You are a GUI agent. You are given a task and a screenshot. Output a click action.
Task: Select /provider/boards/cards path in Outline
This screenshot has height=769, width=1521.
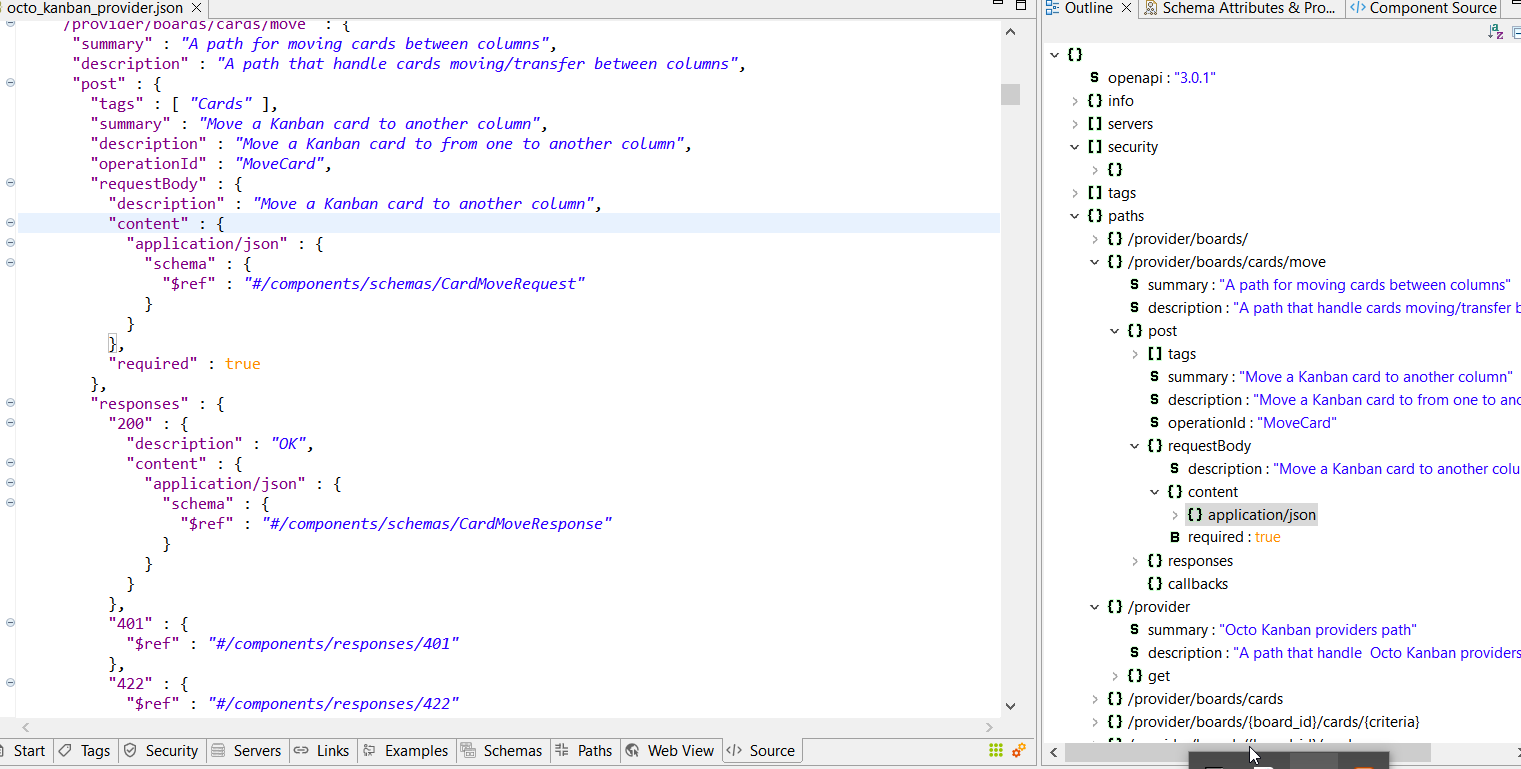pos(1204,699)
